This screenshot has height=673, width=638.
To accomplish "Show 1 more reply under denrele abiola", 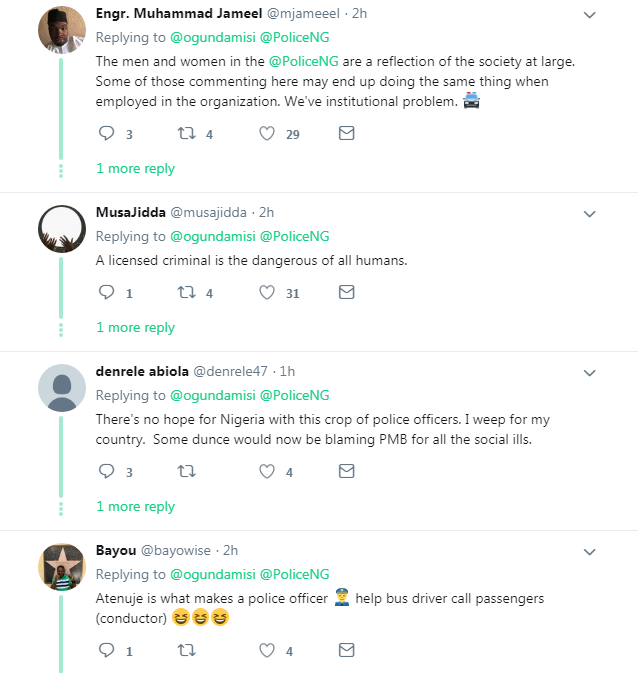I will coord(135,507).
